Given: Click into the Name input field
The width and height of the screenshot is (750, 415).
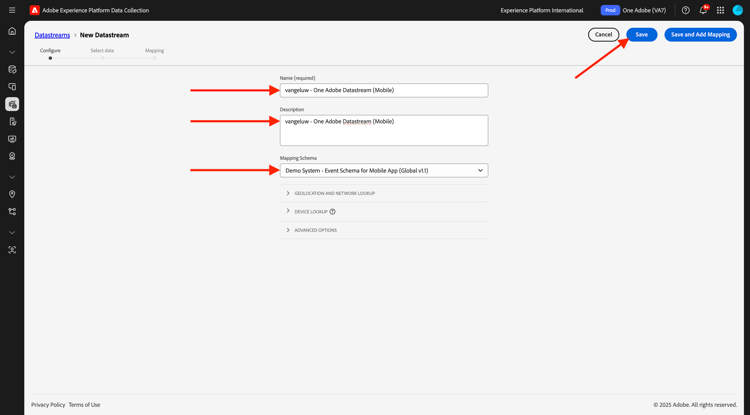Looking at the screenshot, I should pos(384,90).
